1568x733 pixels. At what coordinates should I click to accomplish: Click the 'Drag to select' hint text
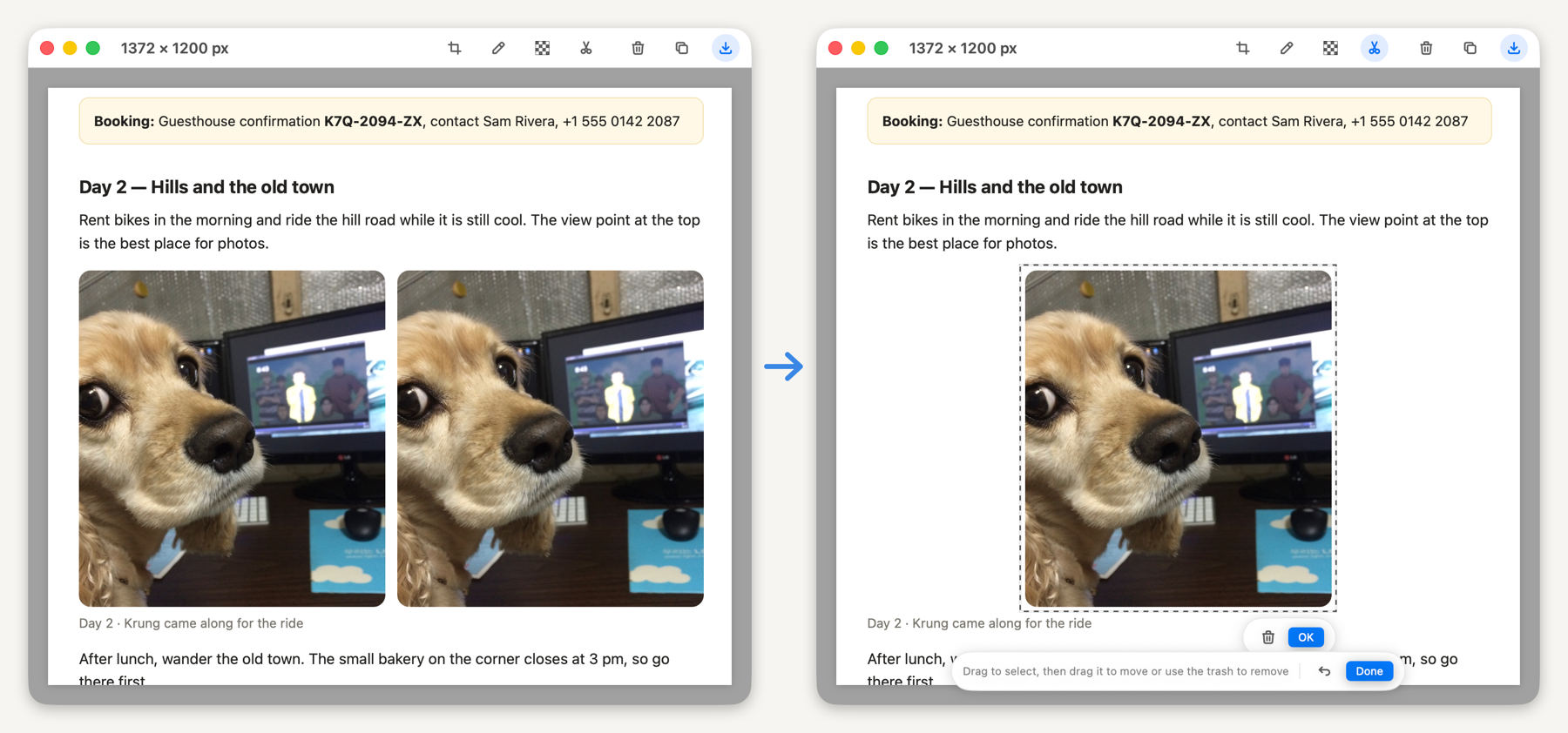click(1125, 671)
